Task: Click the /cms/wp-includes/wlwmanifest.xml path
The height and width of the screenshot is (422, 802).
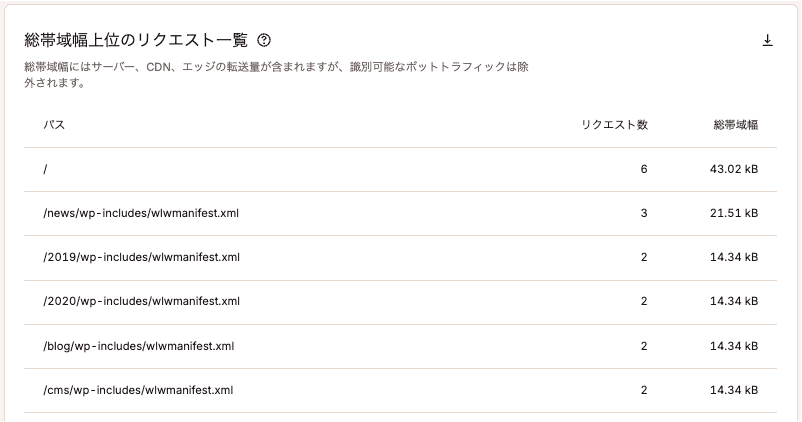Action: 138,390
